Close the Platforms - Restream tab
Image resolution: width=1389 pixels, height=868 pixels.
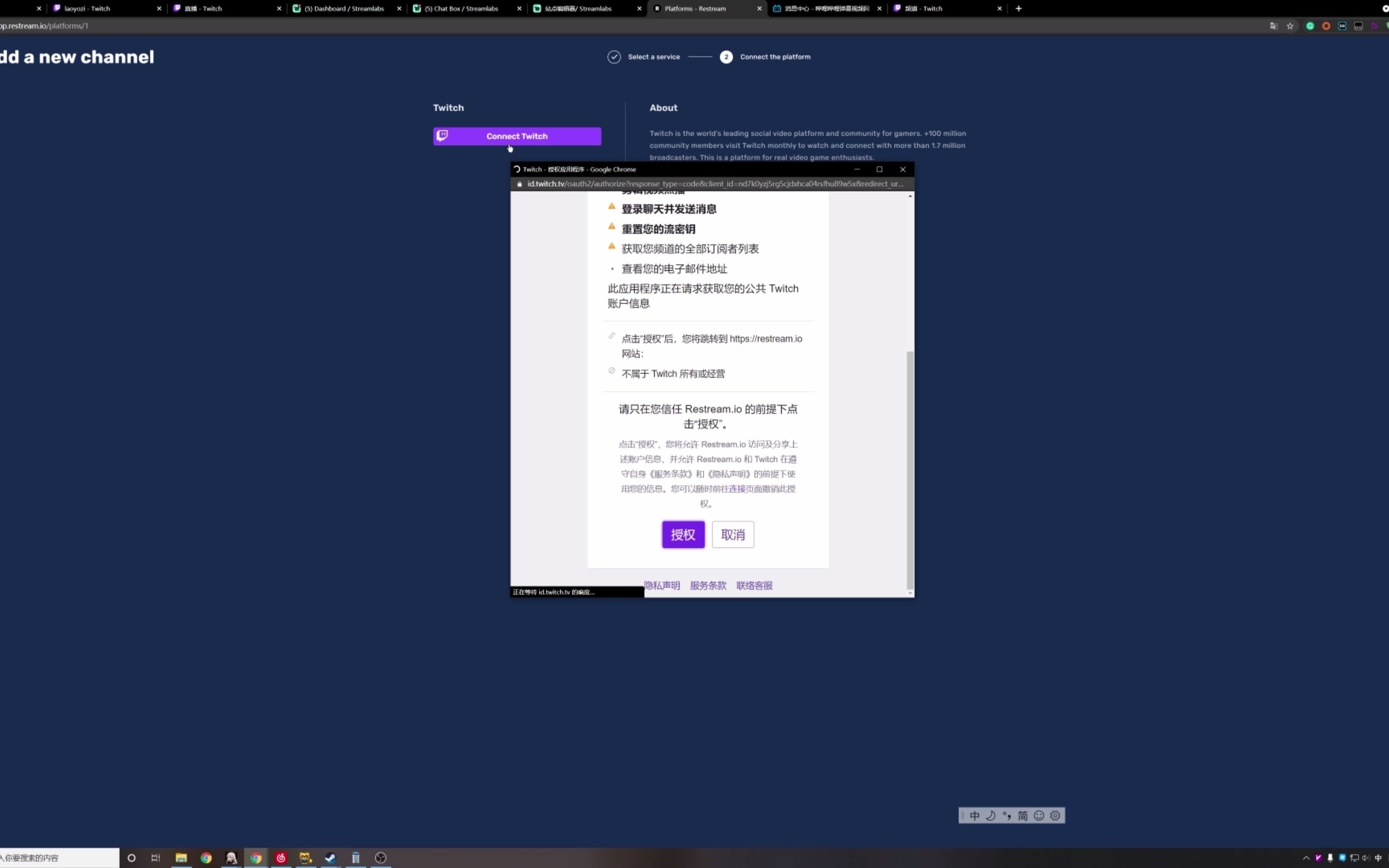coord(759,8)
